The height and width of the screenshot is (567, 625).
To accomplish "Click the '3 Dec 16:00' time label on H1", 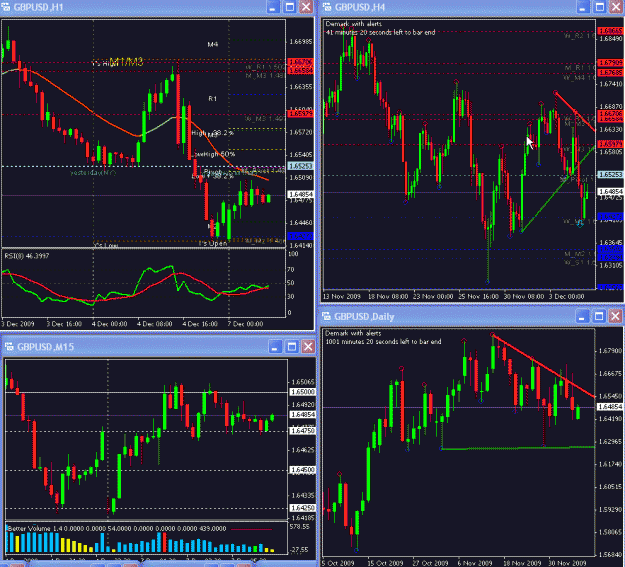I will [x=64, y=324].
